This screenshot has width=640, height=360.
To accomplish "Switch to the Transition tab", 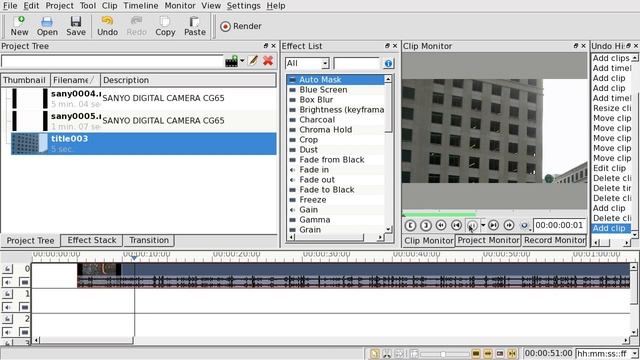I will click(149, 240).
